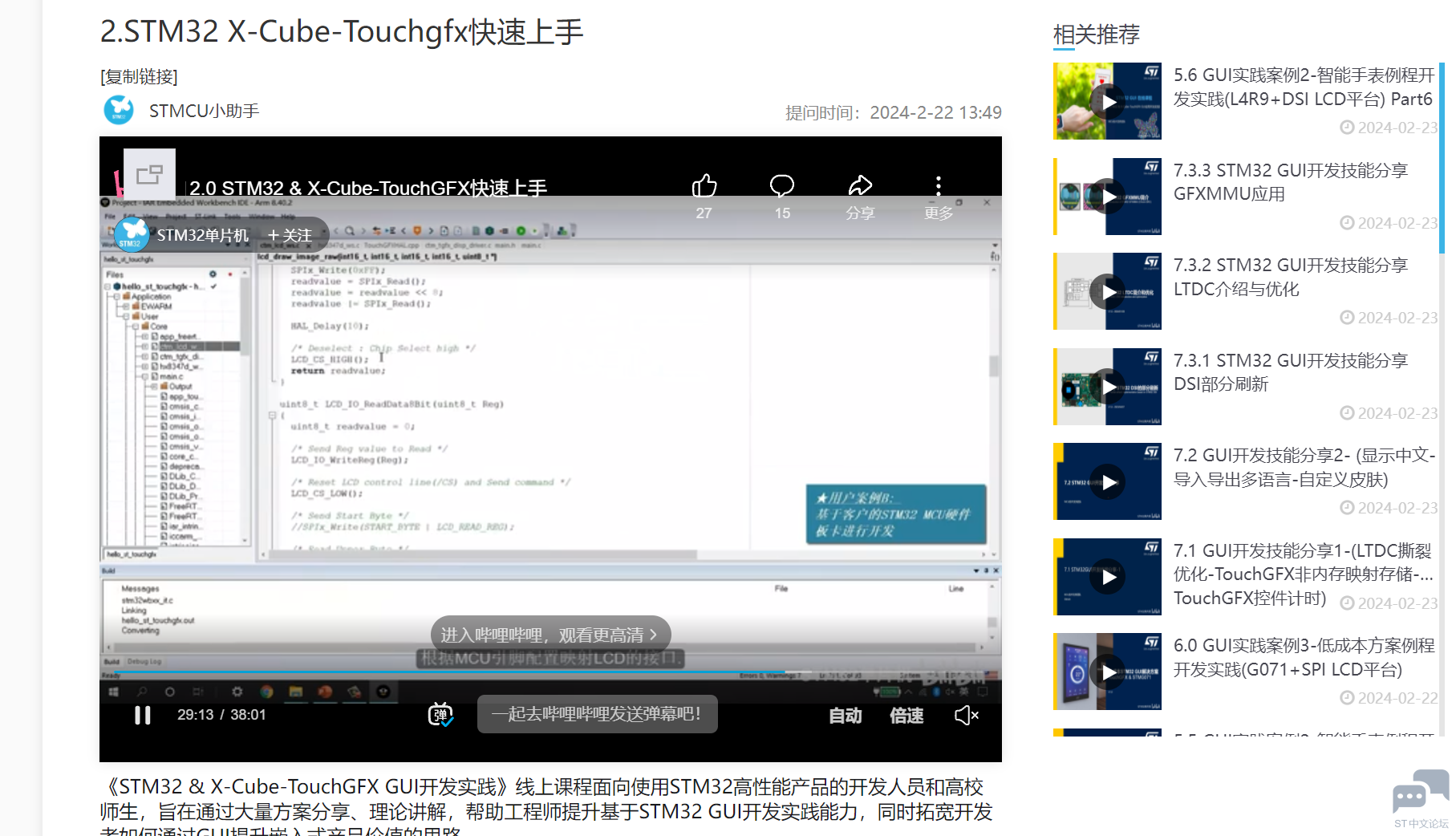Click the 提问时间：2024-2-22 13:49 timestamp
This screenshot has height=836, width=1456.
[894, 112]
